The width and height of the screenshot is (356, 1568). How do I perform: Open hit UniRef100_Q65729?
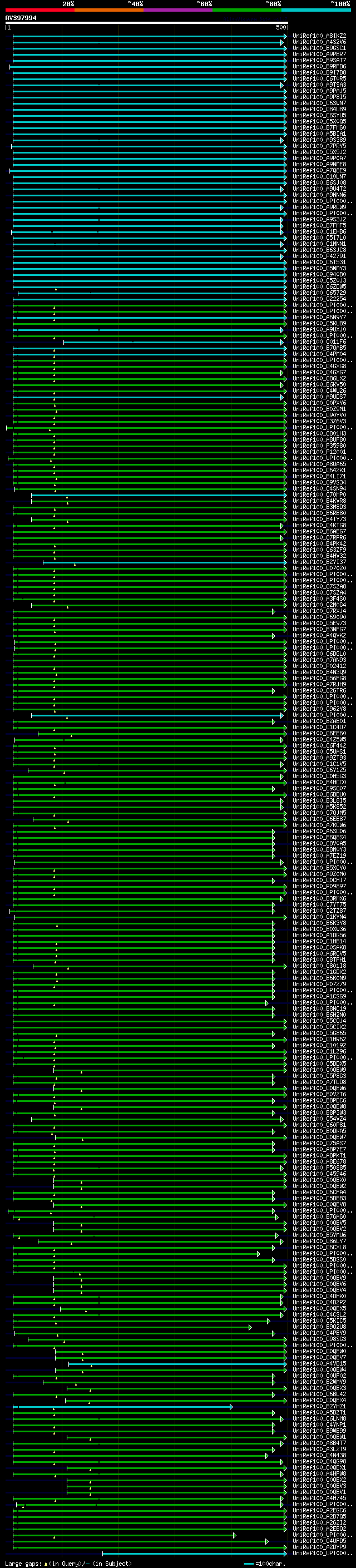(319, 293)
